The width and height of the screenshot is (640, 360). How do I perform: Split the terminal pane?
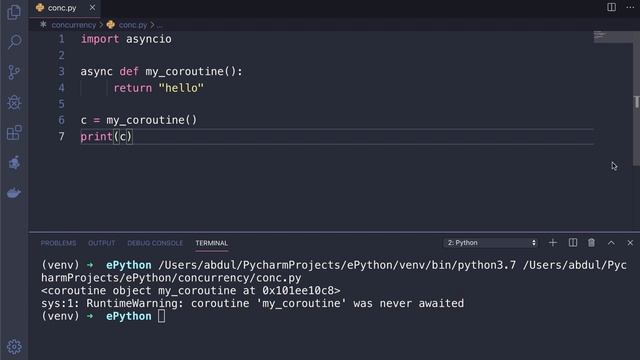[573, 243]
